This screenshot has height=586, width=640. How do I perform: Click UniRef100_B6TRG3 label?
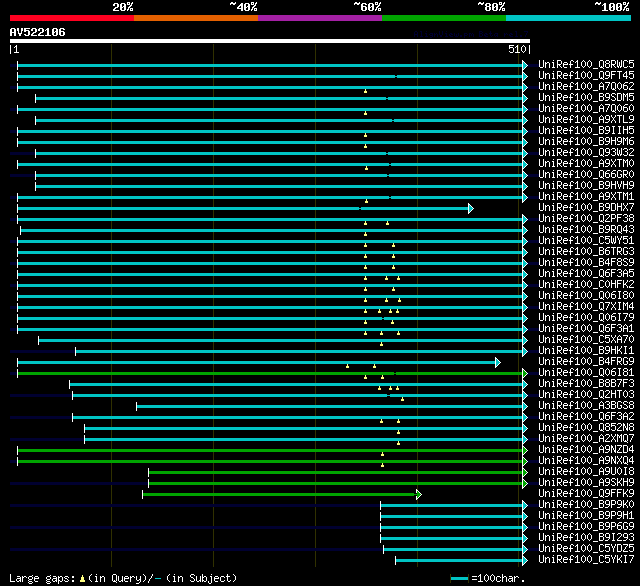click(586, 252)
